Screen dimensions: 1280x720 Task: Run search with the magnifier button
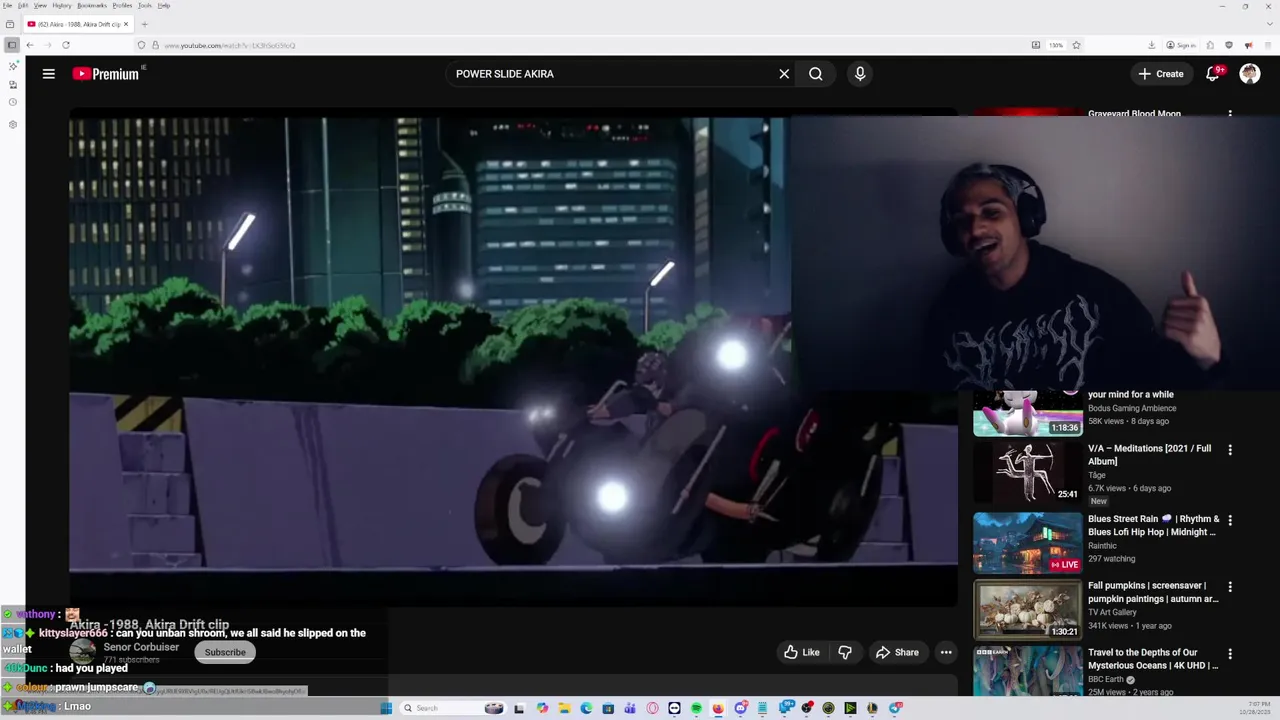[x=816, y=73]
